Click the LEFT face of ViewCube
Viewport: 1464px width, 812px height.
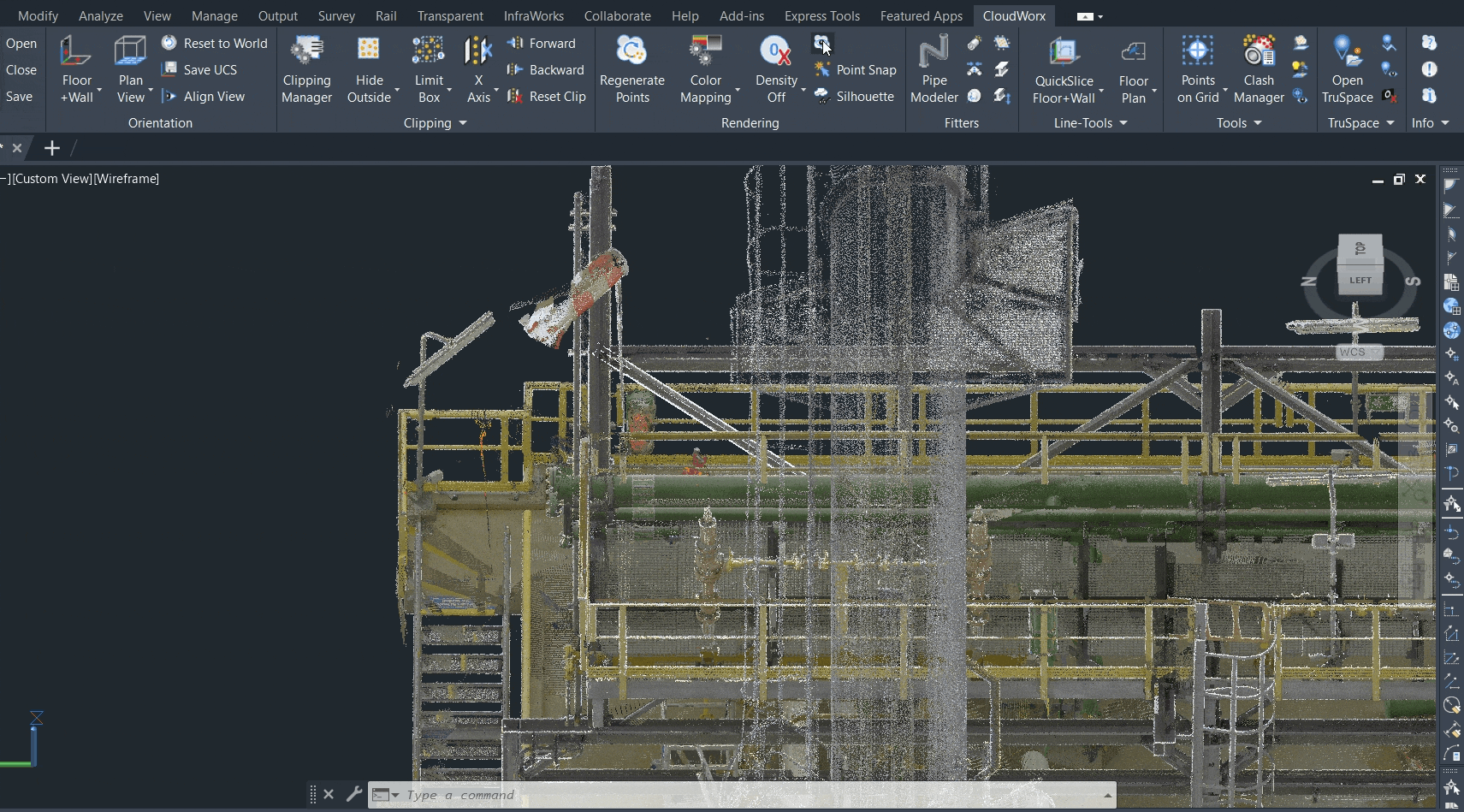point(1360,280)
